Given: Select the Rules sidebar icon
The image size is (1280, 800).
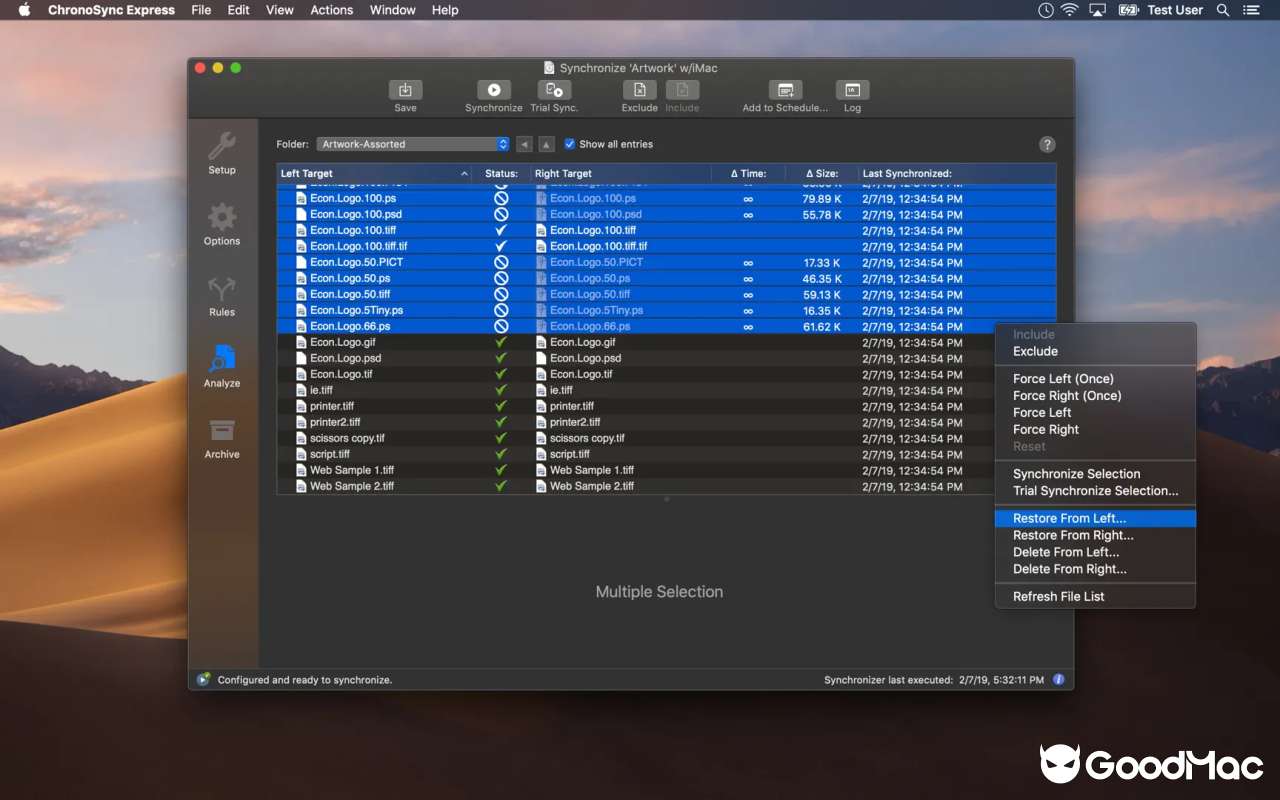Looking at the screenshot, I should click(221, 295).
